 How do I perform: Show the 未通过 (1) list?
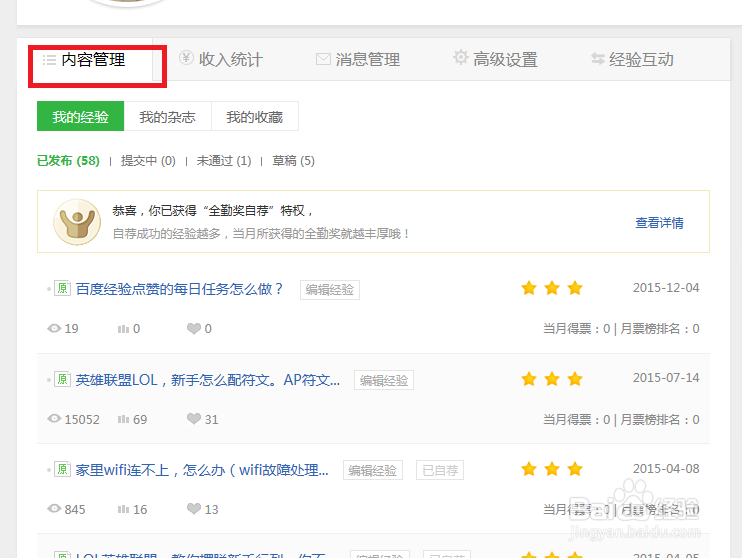[x=224, y=161]
